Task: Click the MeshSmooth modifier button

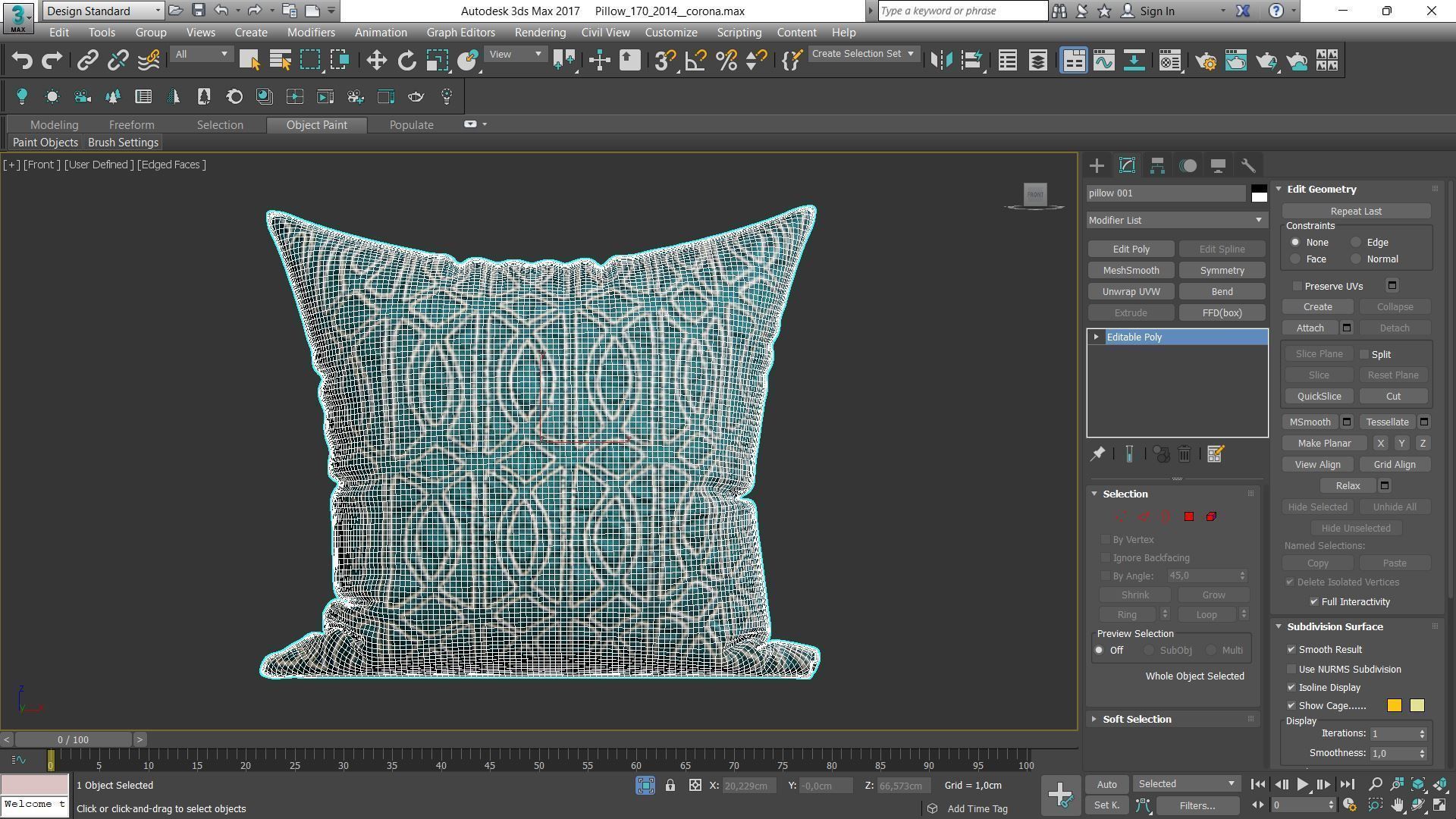Action: point(1131,271)
